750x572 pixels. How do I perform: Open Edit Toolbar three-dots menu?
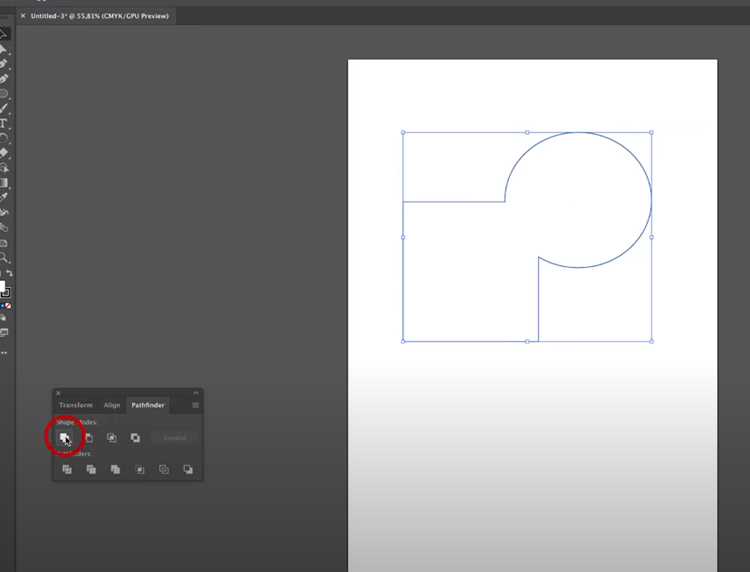4,352
